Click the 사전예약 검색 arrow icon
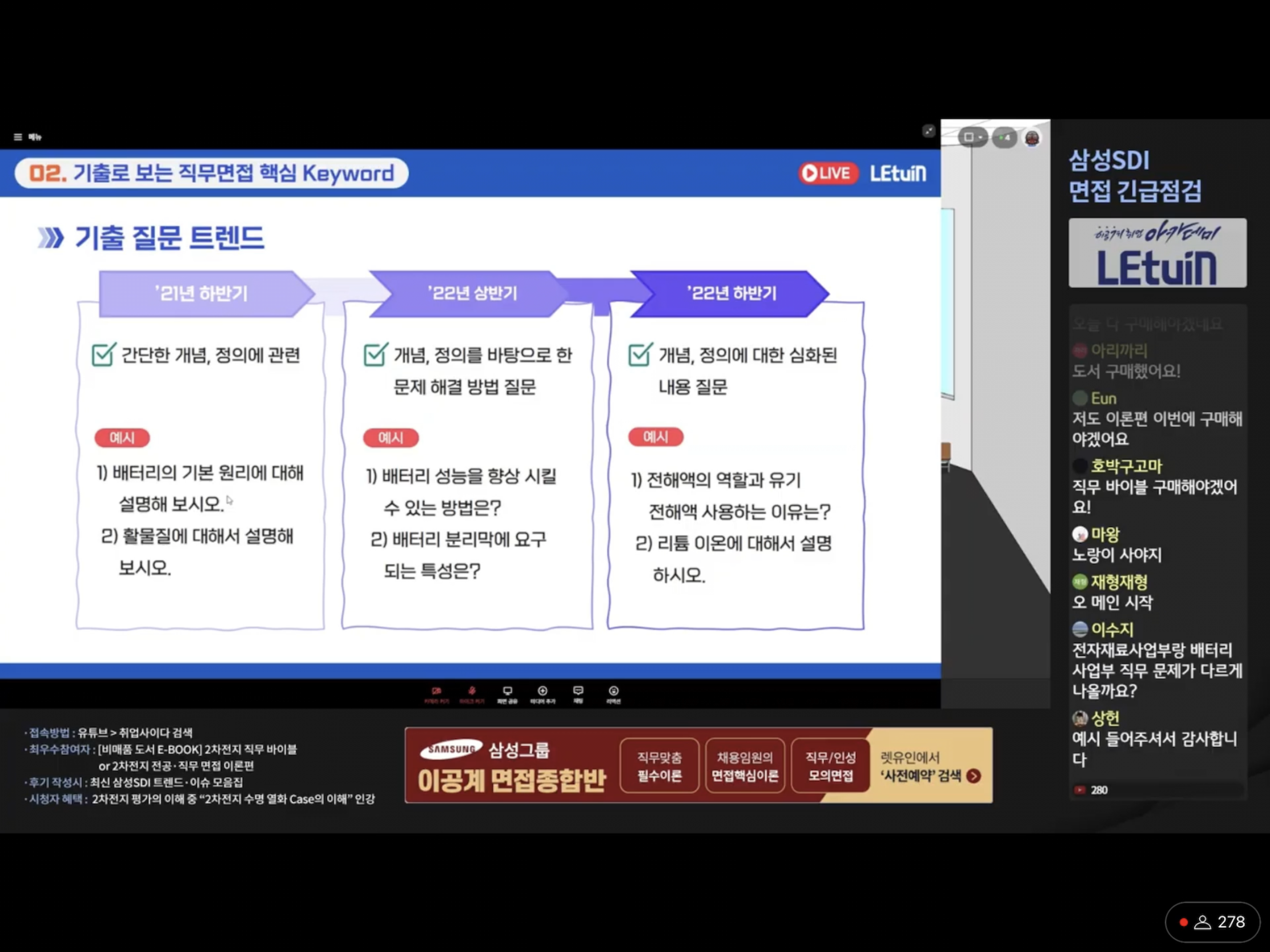Viewport: 1270px width, 952px height. coord(973,776)
